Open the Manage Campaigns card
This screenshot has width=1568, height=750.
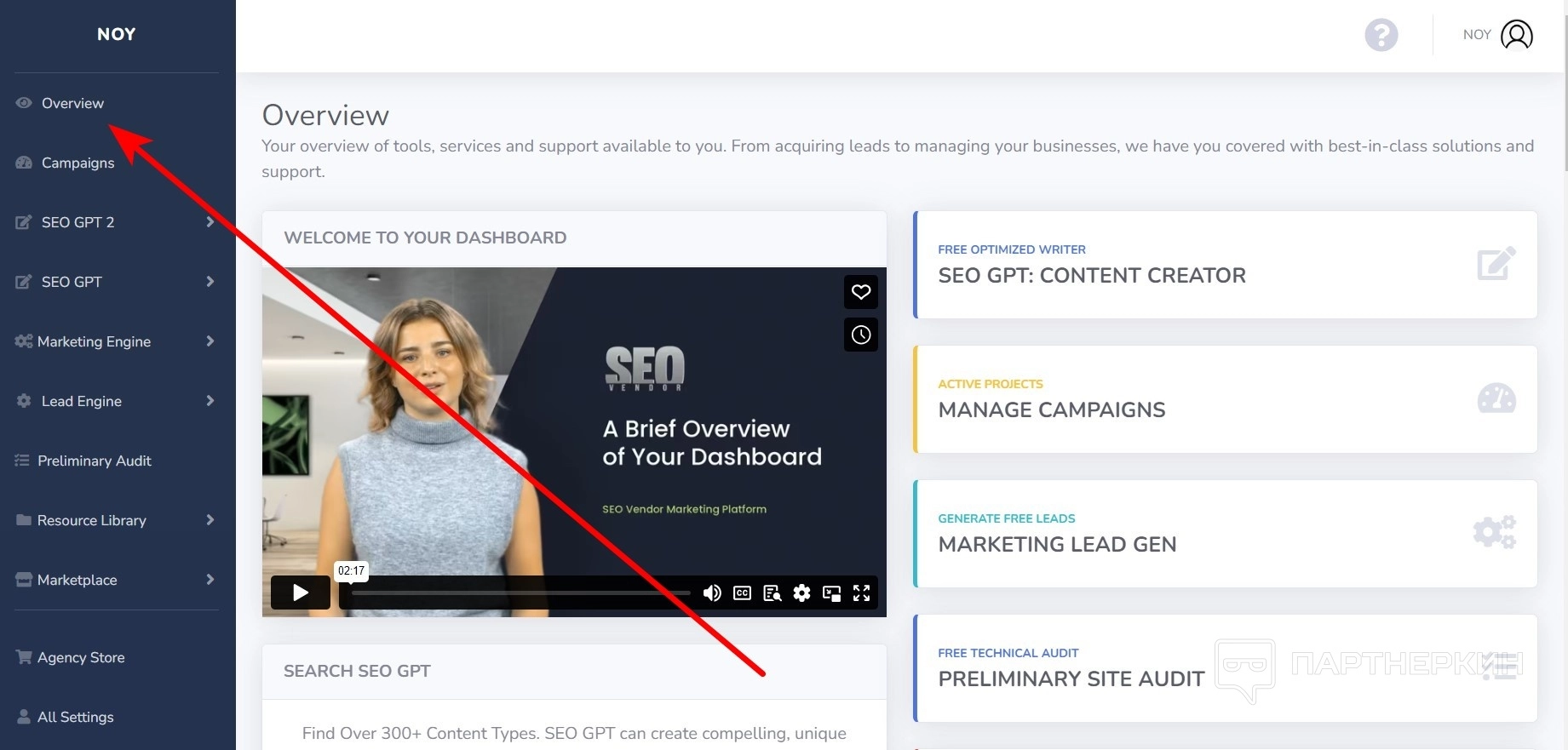point(1225,399)
